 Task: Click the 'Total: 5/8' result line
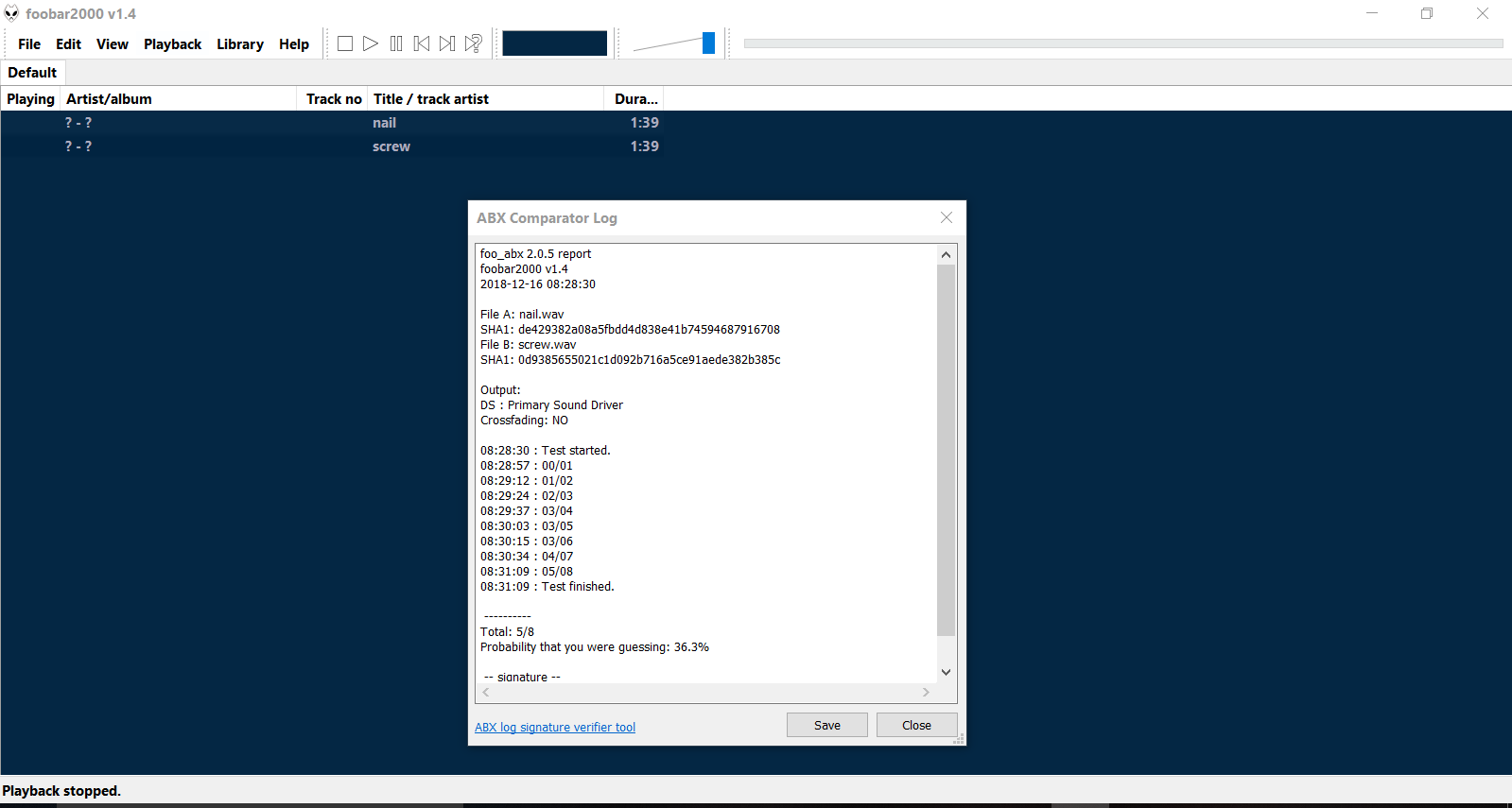point(507,632)
